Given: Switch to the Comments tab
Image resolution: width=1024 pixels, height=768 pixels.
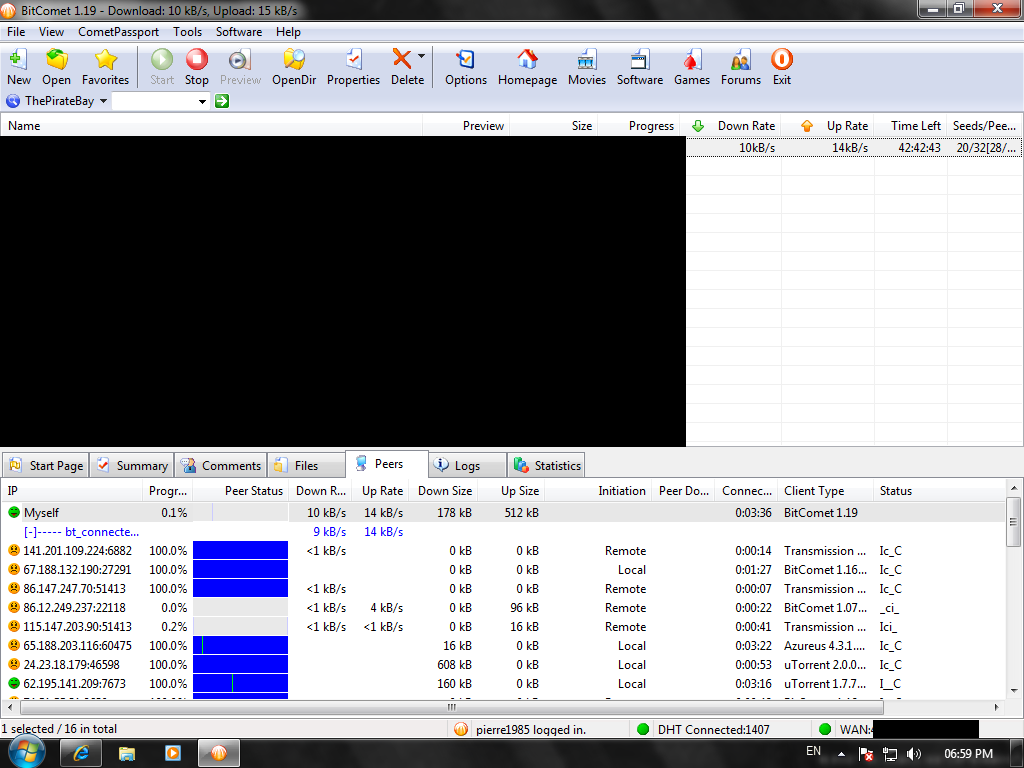Looking at the screenshot, I should click(221, 466).
